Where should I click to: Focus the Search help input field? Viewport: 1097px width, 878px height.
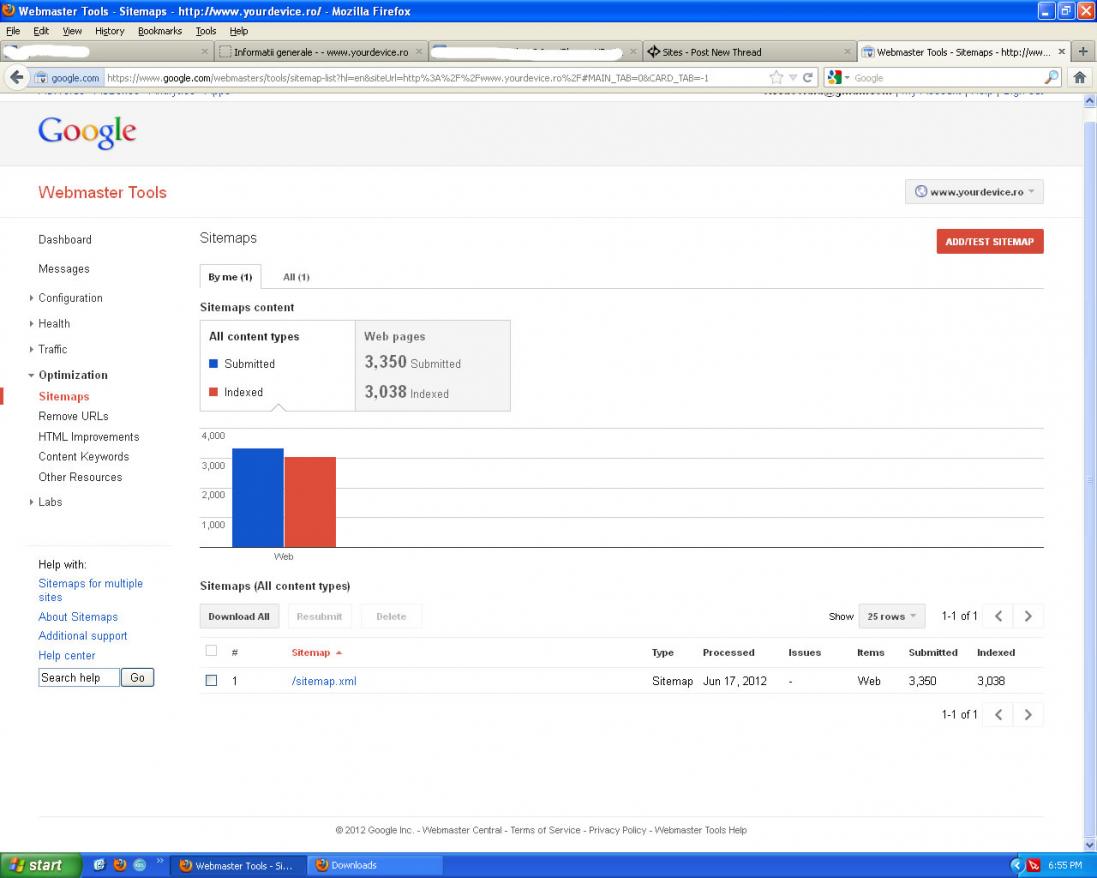coord(79,677)
